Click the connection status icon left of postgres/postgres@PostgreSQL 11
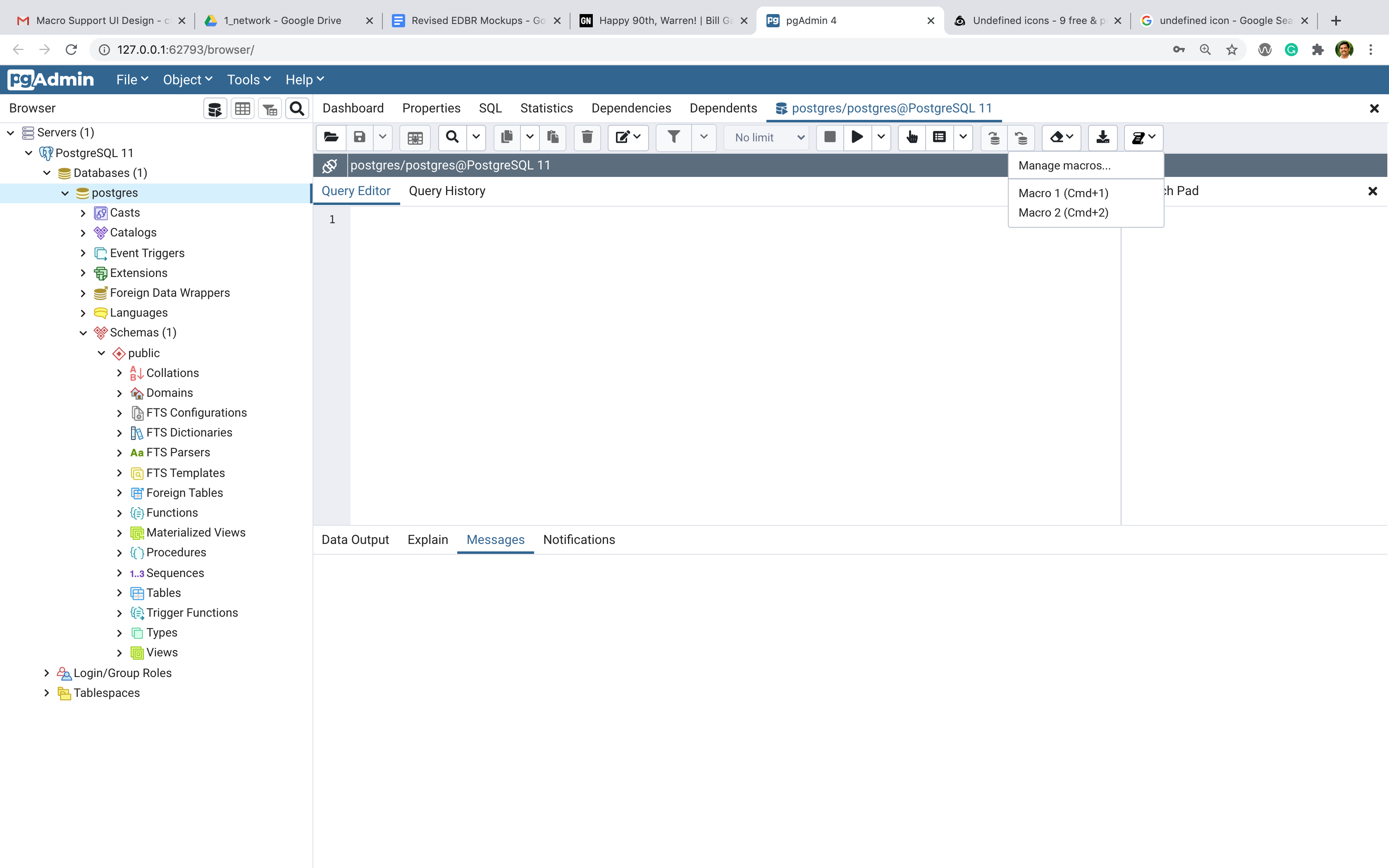This screenshot has width=1389, height=868. (x=330, y=166)
